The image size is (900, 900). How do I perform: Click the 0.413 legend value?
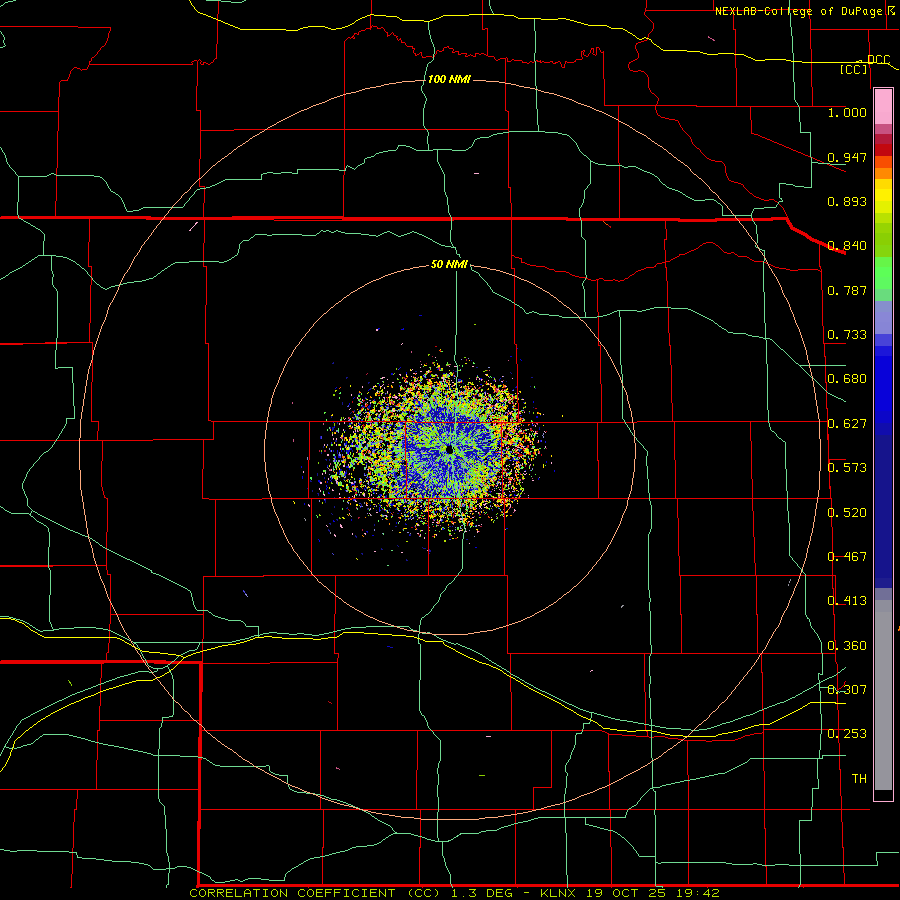[847, 600]
